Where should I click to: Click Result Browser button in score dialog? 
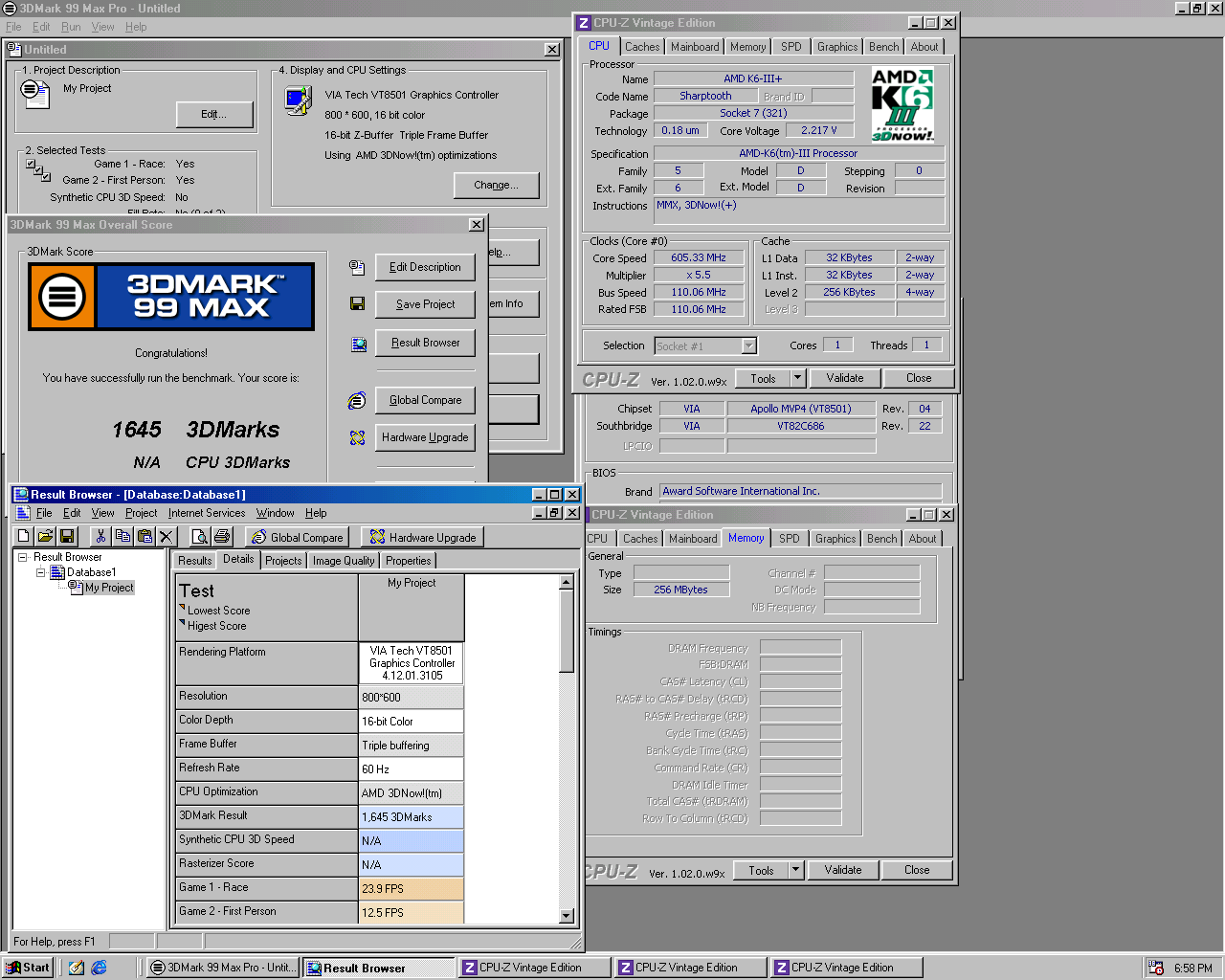[425, 343]
